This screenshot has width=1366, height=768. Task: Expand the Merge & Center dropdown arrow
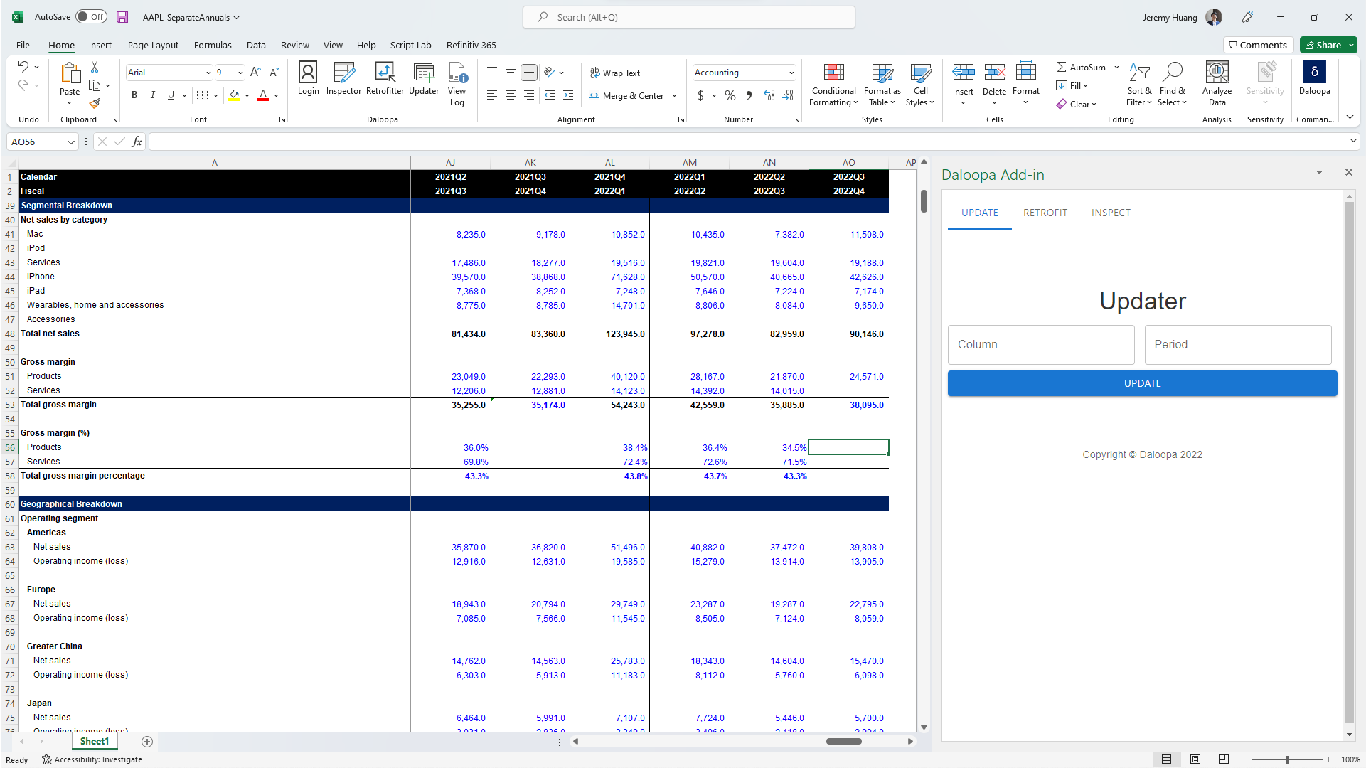pyautogui.click(x=674, y=96)
